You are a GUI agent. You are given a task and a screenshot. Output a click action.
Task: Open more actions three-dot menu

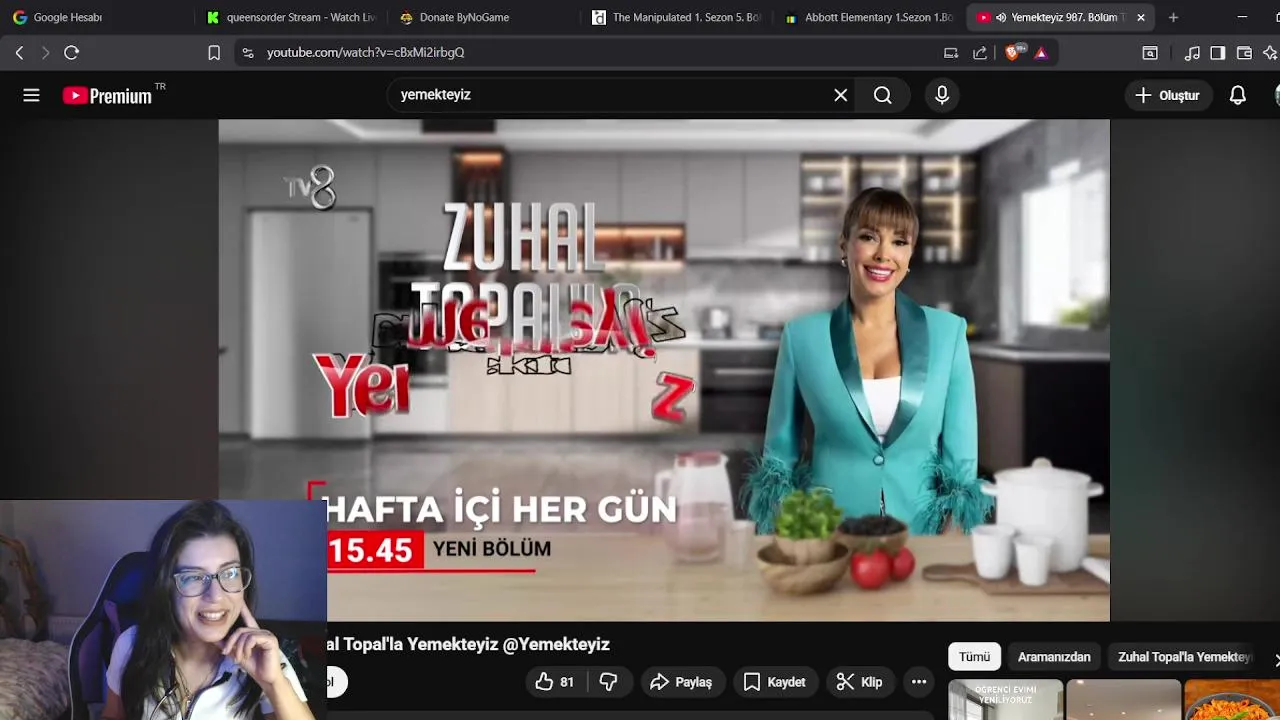point(919,682)
